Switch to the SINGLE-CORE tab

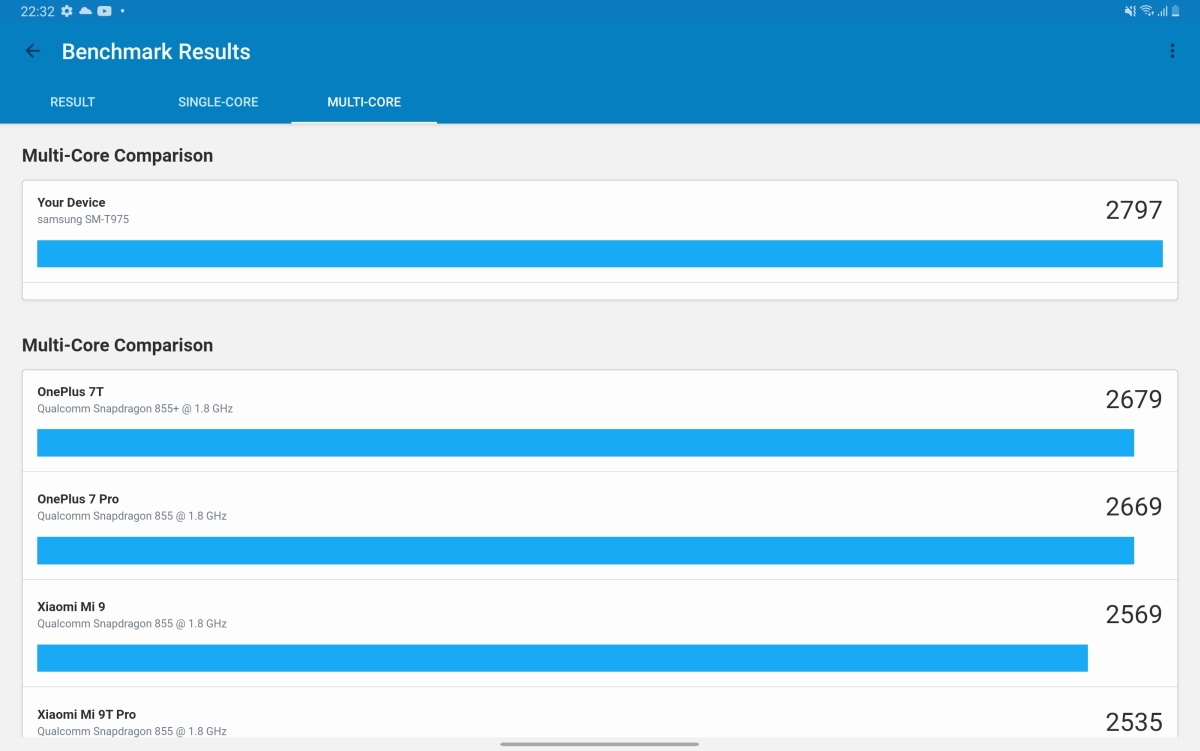(218, 102)
